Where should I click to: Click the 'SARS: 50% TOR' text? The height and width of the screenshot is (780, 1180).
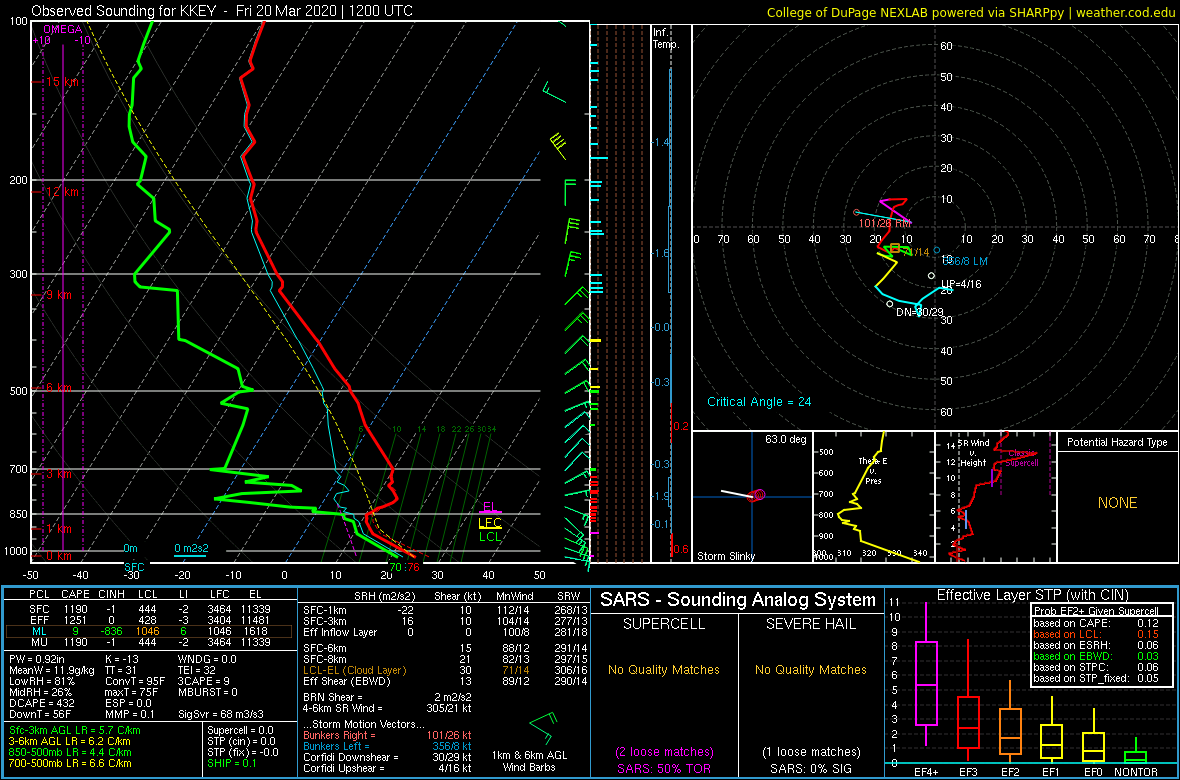point(662,767)
